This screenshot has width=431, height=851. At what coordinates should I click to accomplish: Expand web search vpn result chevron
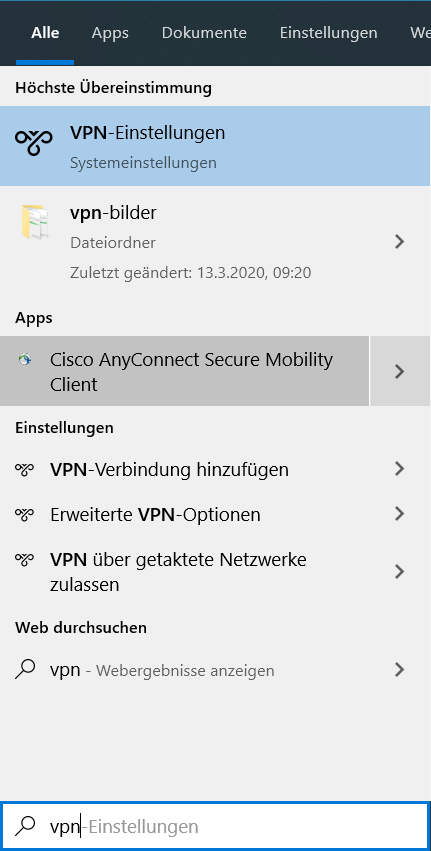click(x=400, y=670)
